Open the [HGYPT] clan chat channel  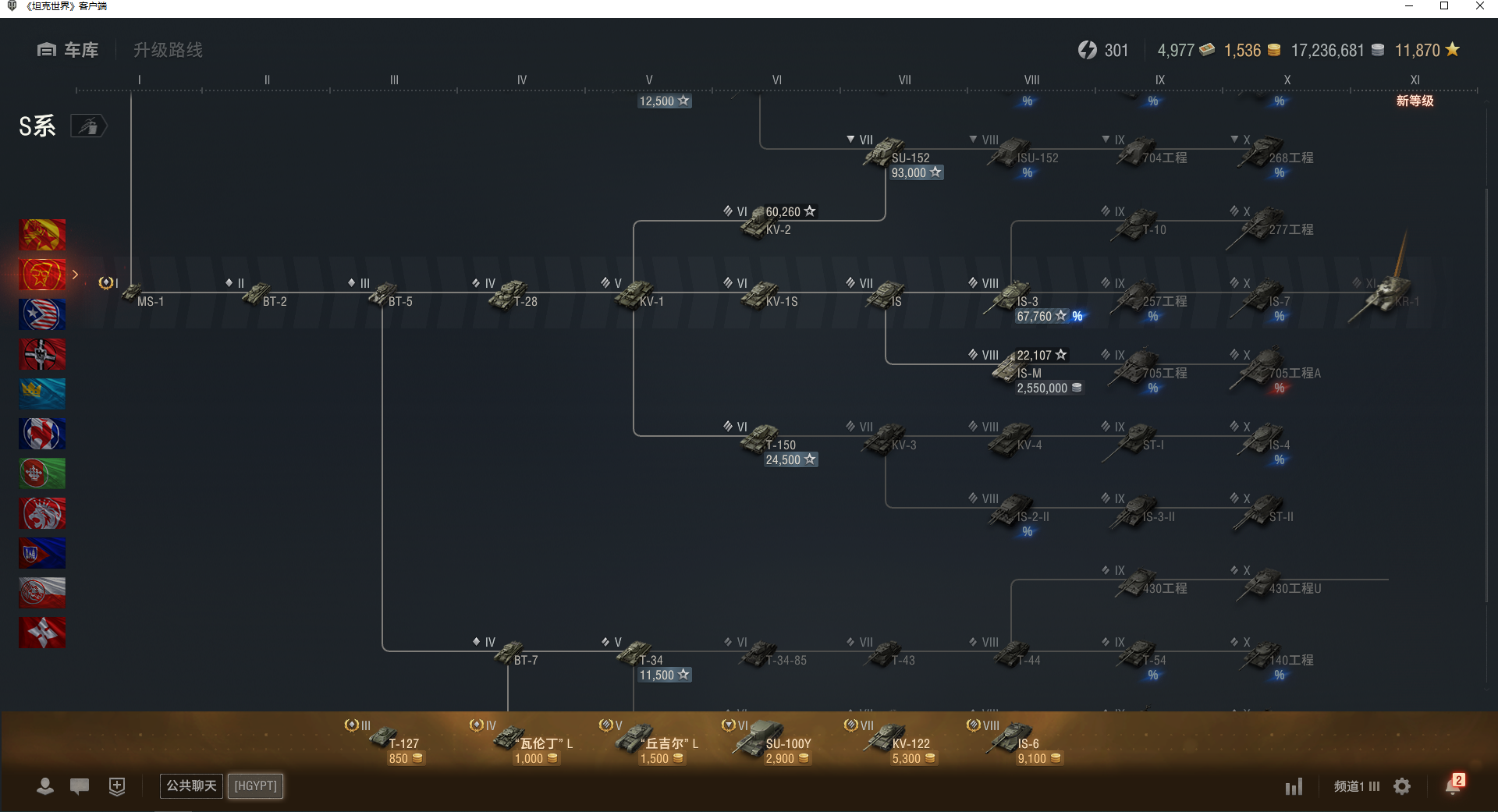(255, 785)
